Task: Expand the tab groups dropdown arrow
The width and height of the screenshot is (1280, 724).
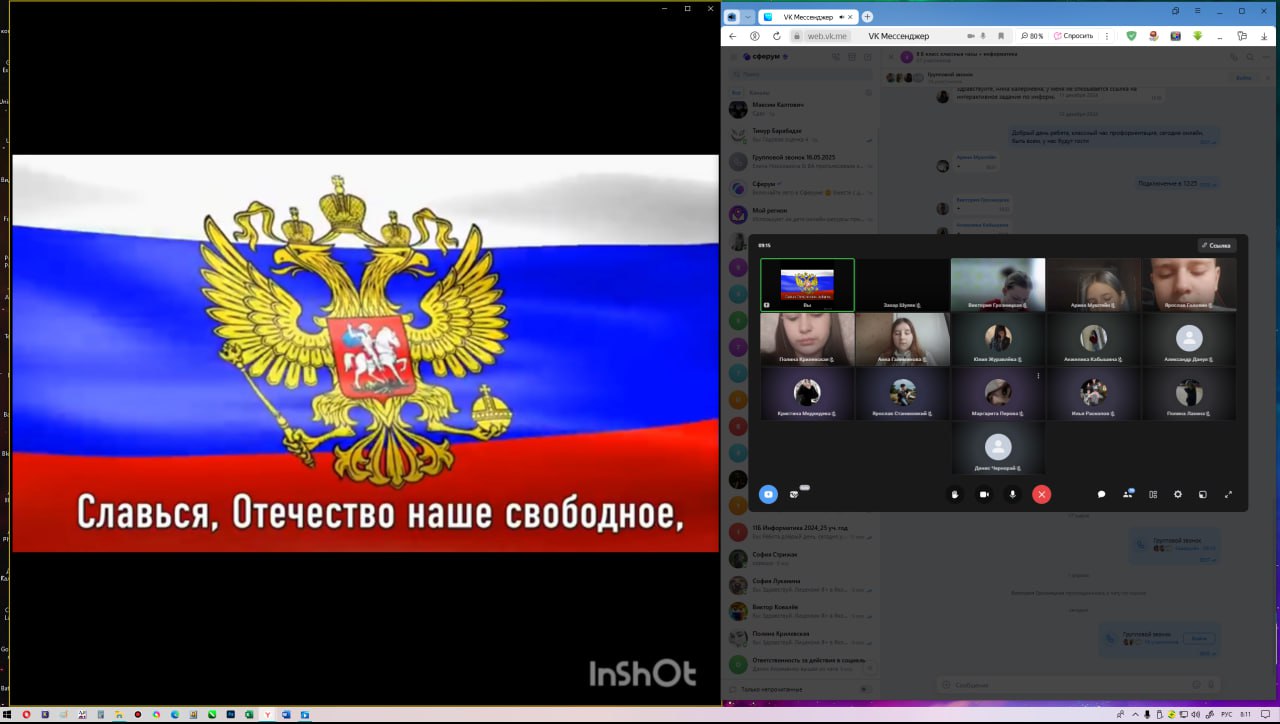Action: coord(747,16)
